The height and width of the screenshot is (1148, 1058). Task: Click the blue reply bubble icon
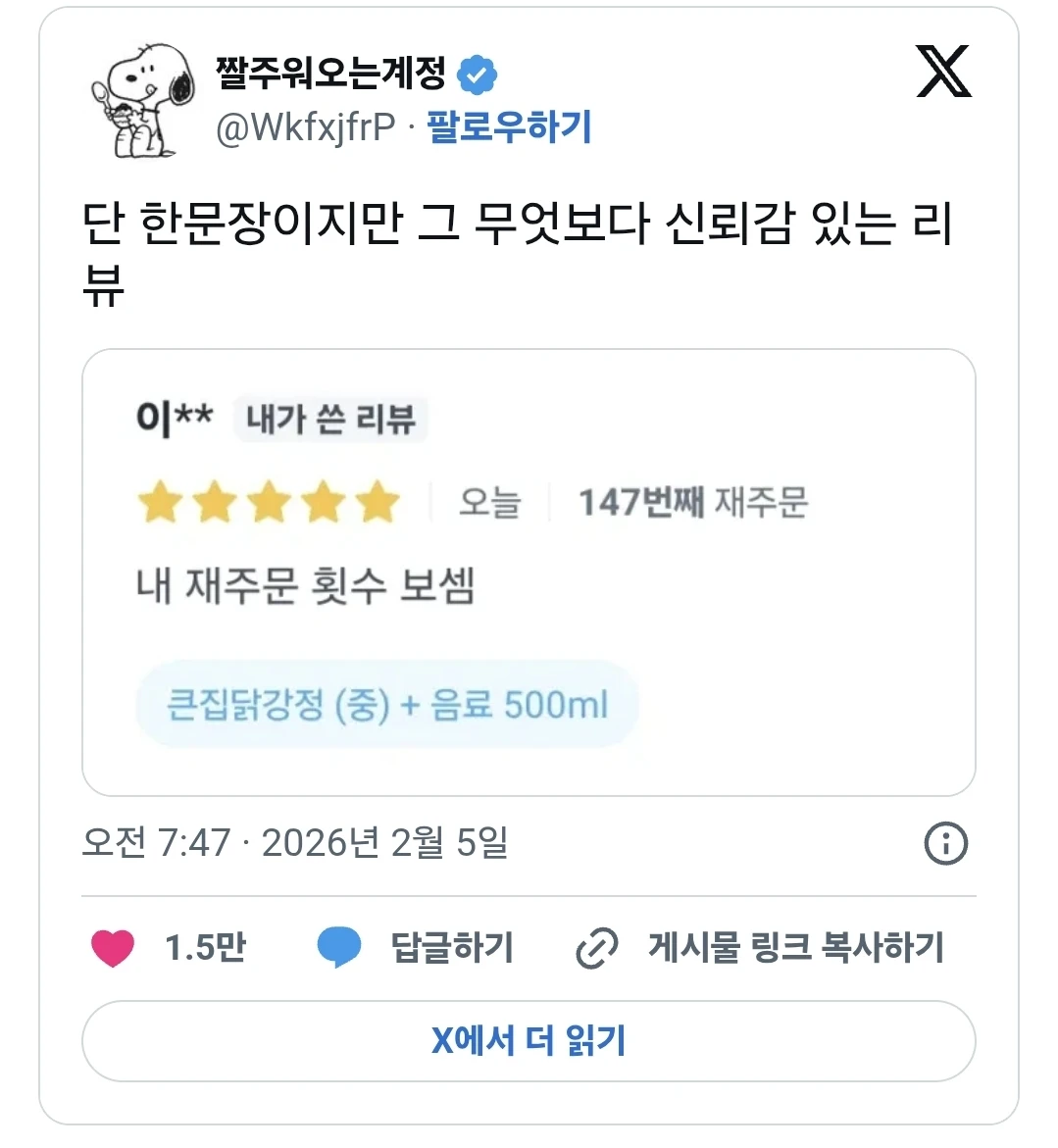click(x=339, y=947)
